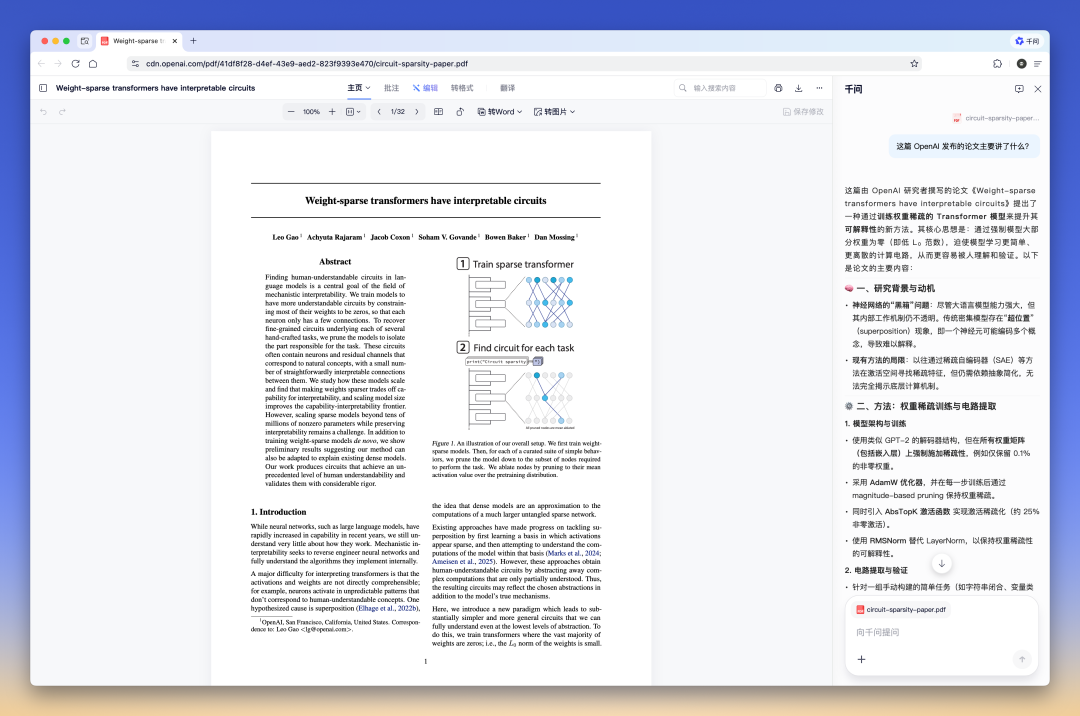
Task: Open the 主页 dropdown menu
Action: coord(358,88)
